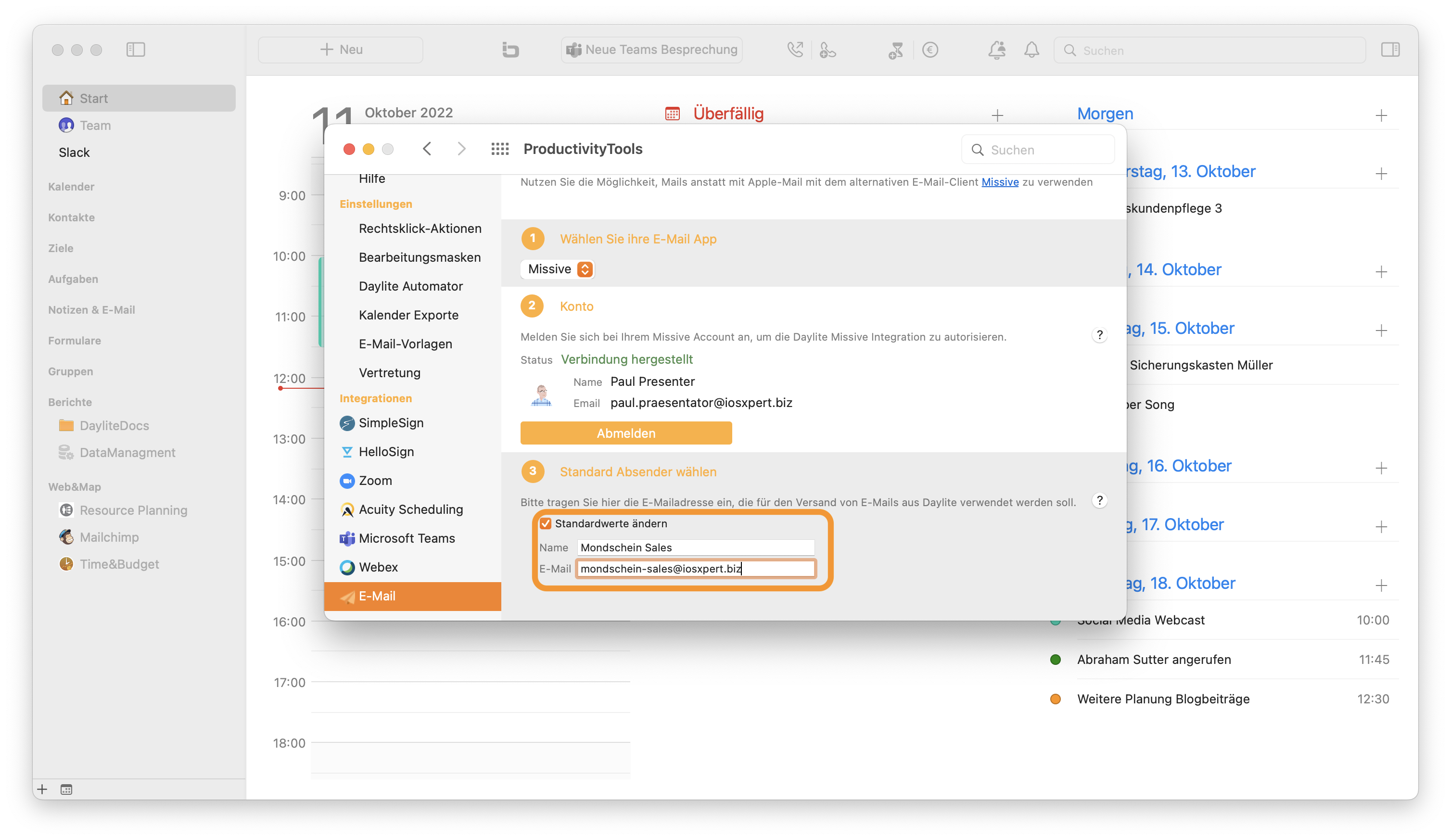This screenshot has height=840, width=1451.
Task: Expand the Gruppen sidebar section
Action: [x=70, y=371]
